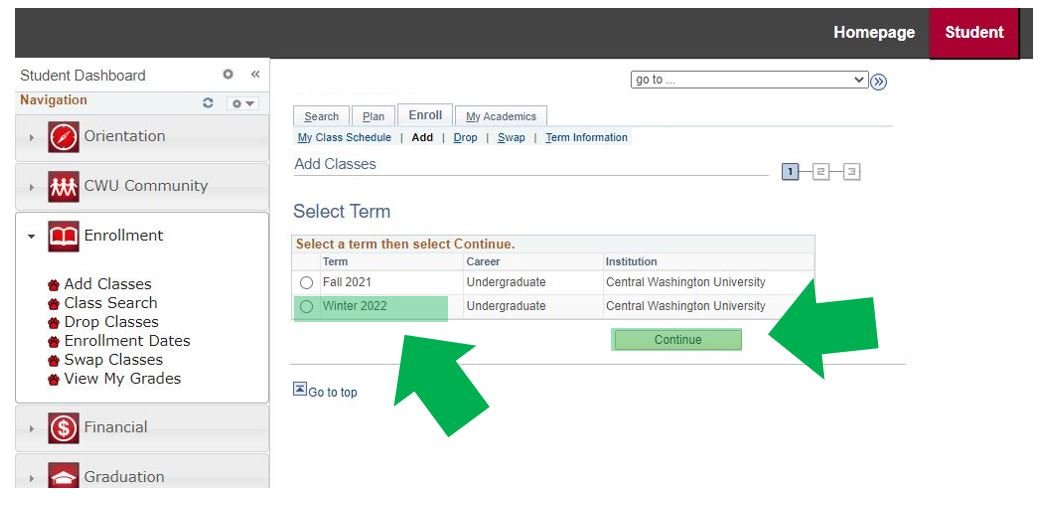Open Homepage in top bar
This screenshot has width=1045, height=507.
(x=874, y=32)
